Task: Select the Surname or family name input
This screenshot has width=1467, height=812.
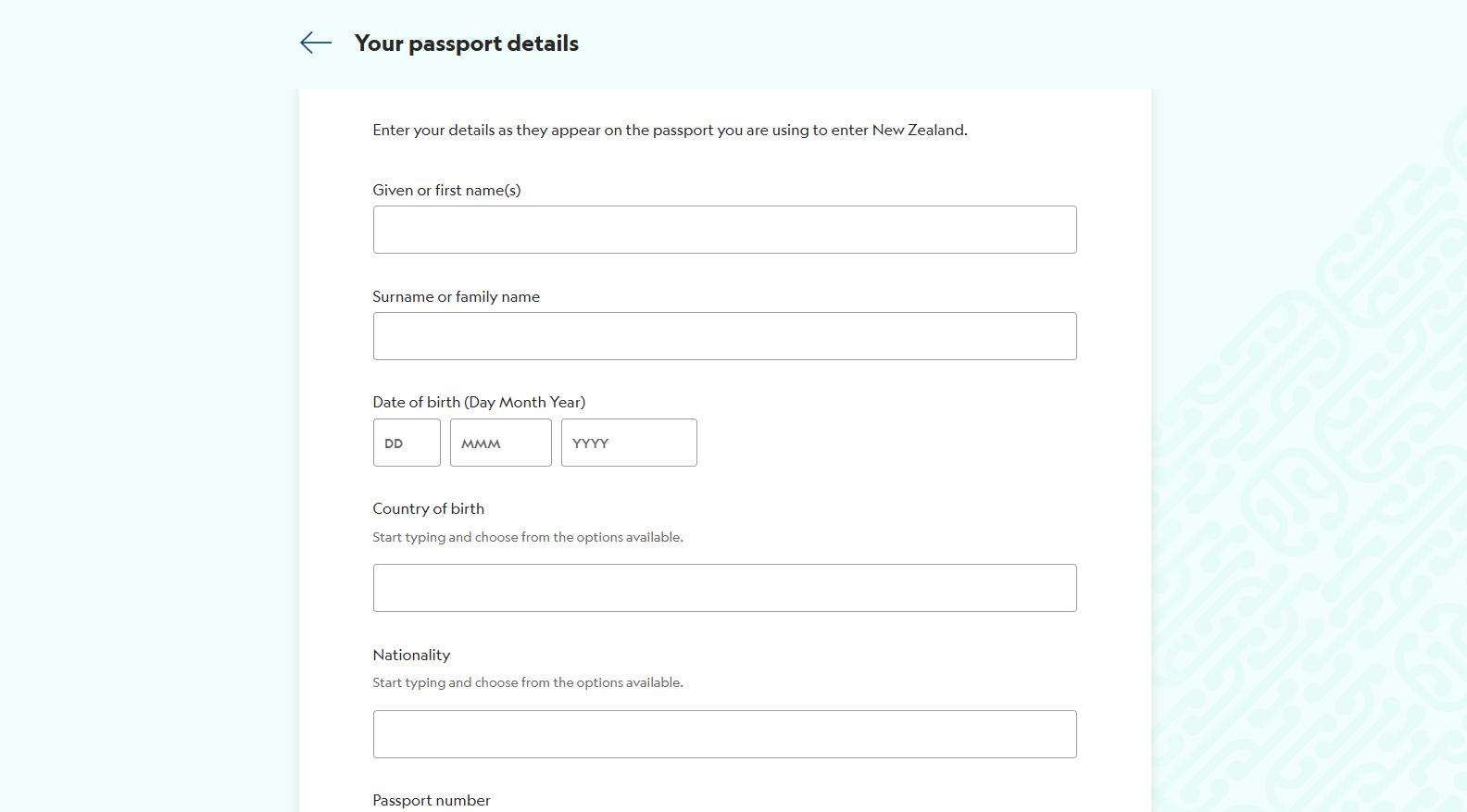Action: (724, 336)
